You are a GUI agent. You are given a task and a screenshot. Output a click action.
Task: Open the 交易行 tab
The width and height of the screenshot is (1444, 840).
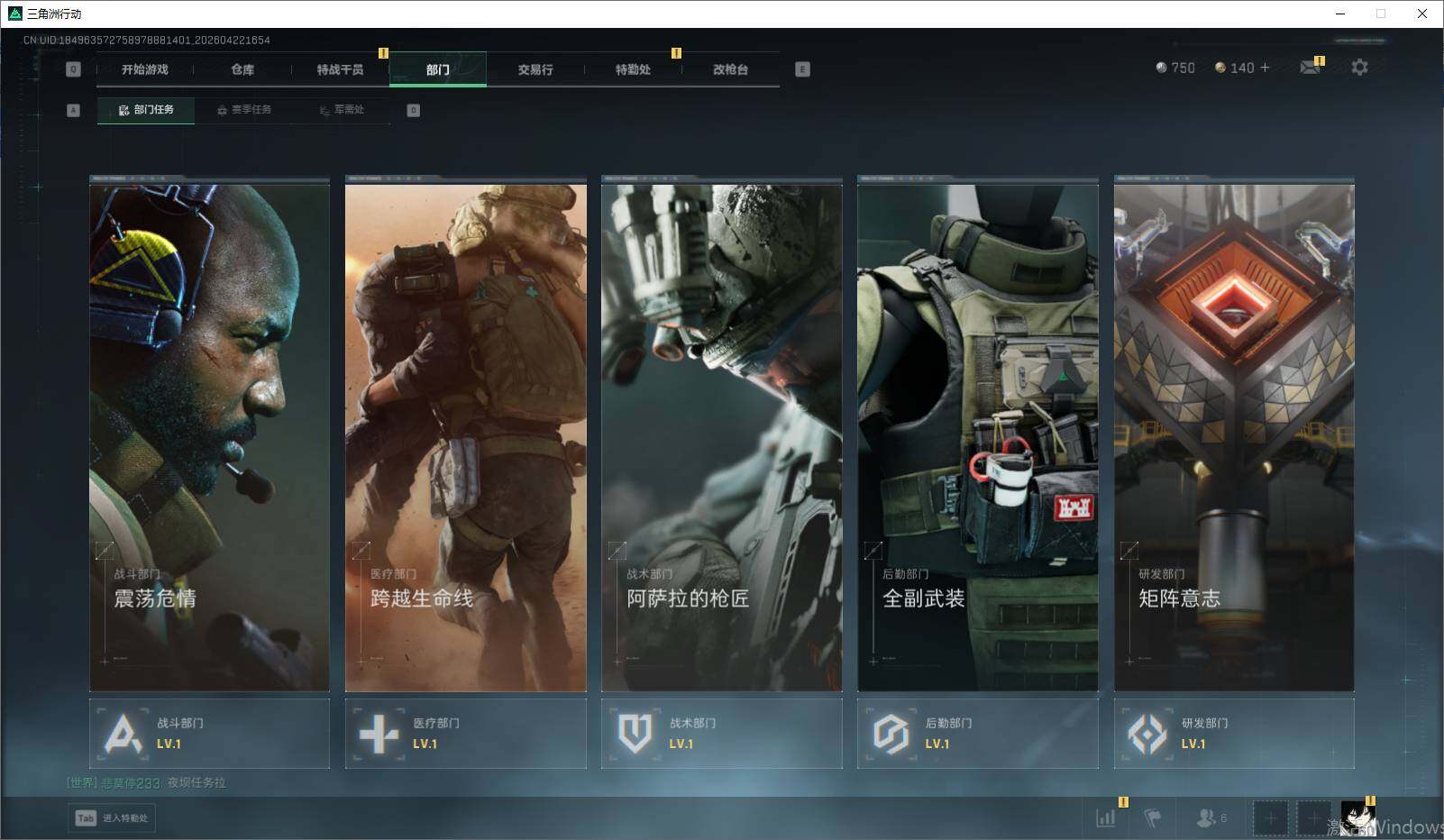pyautogui.click(x=535, y=69)
